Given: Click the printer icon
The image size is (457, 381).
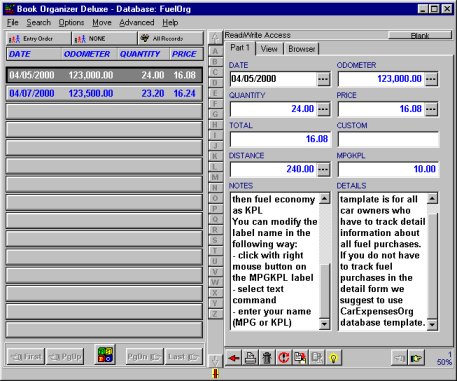Looking at the screenshot, I should [250, 358].
